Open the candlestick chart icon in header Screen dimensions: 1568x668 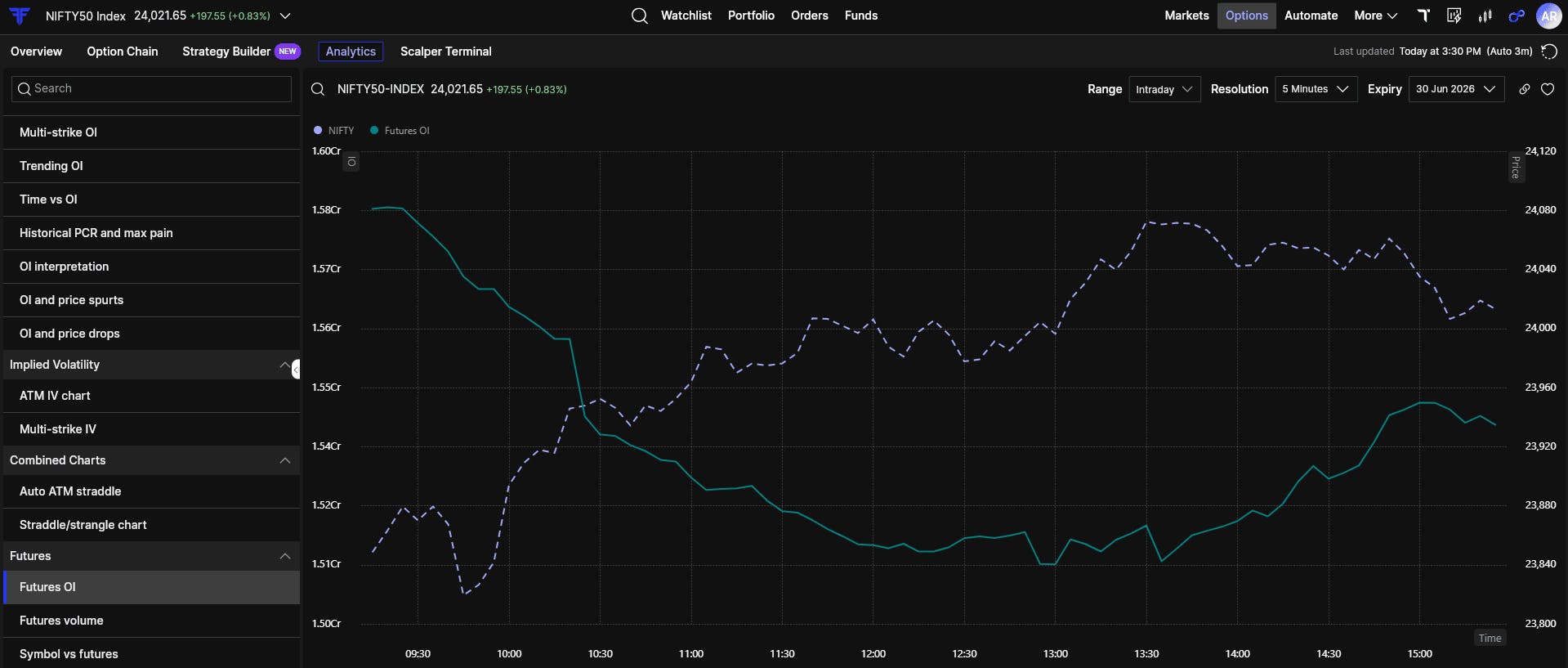click(1485, 16)
